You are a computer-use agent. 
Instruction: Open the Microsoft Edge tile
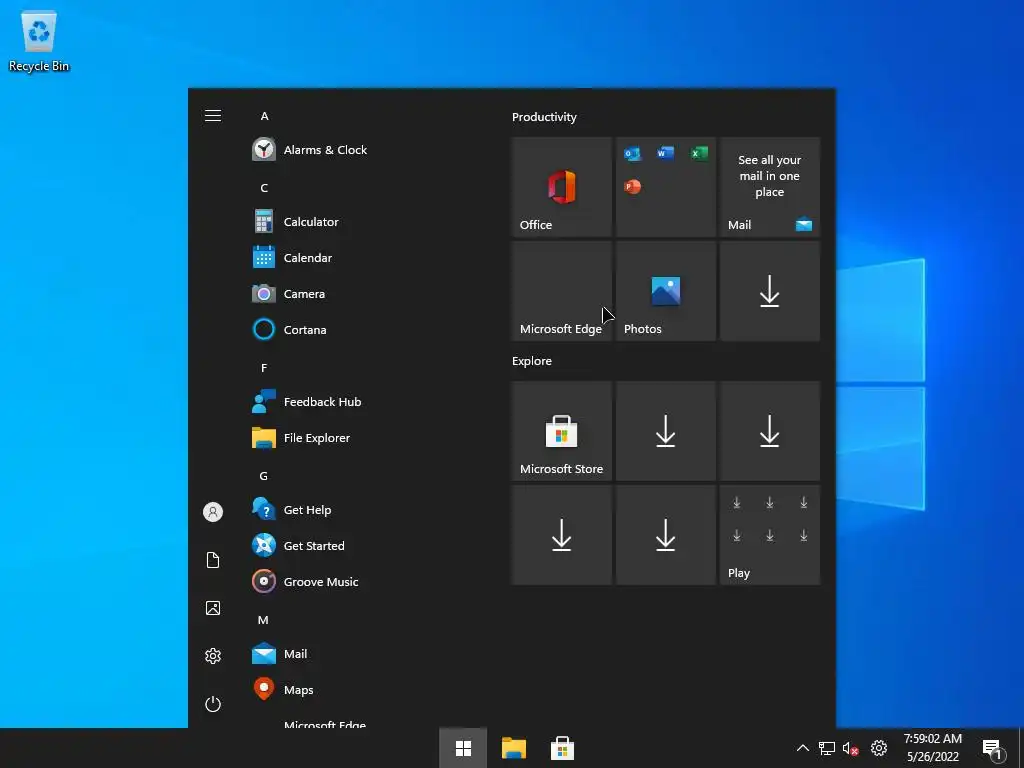coord(562,291)
